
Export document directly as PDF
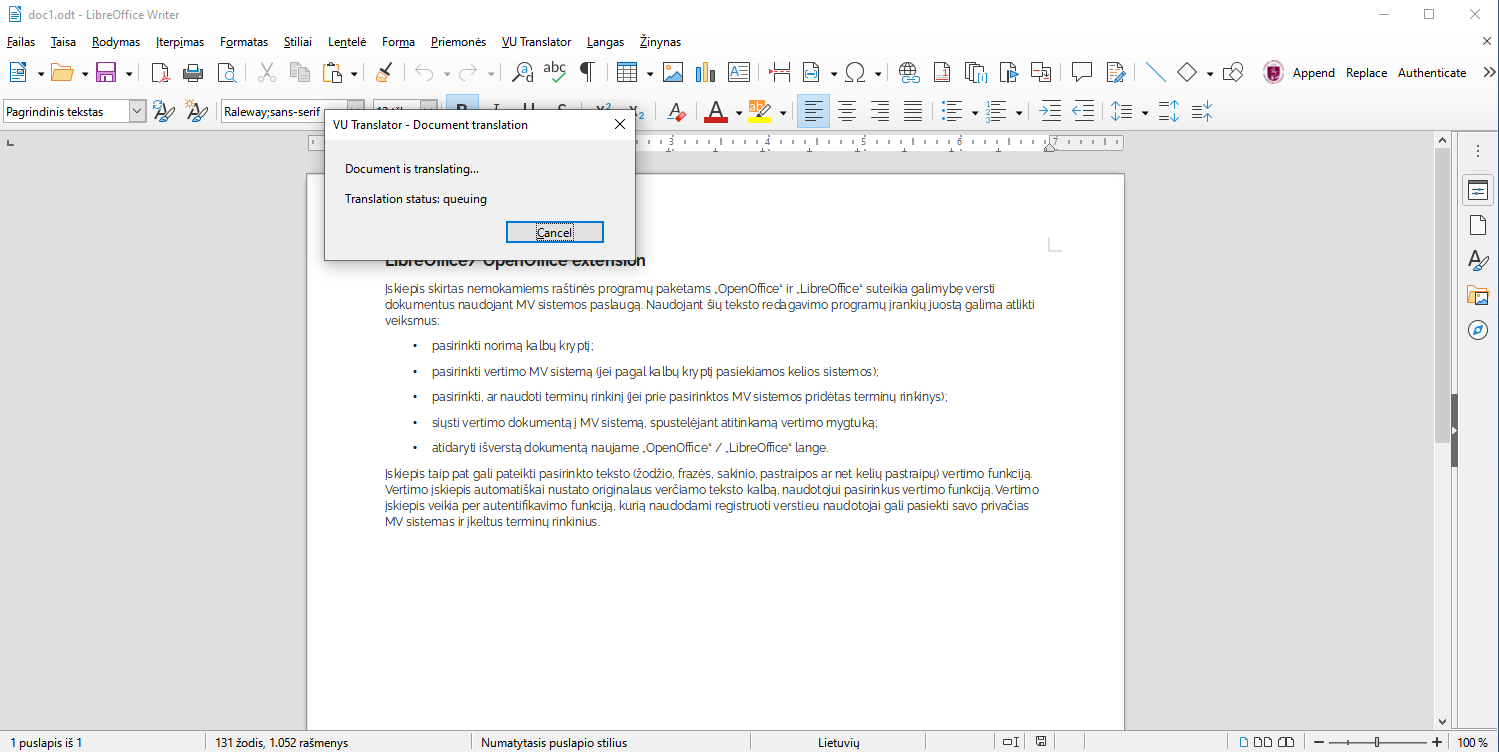click(x=160, y=72)
